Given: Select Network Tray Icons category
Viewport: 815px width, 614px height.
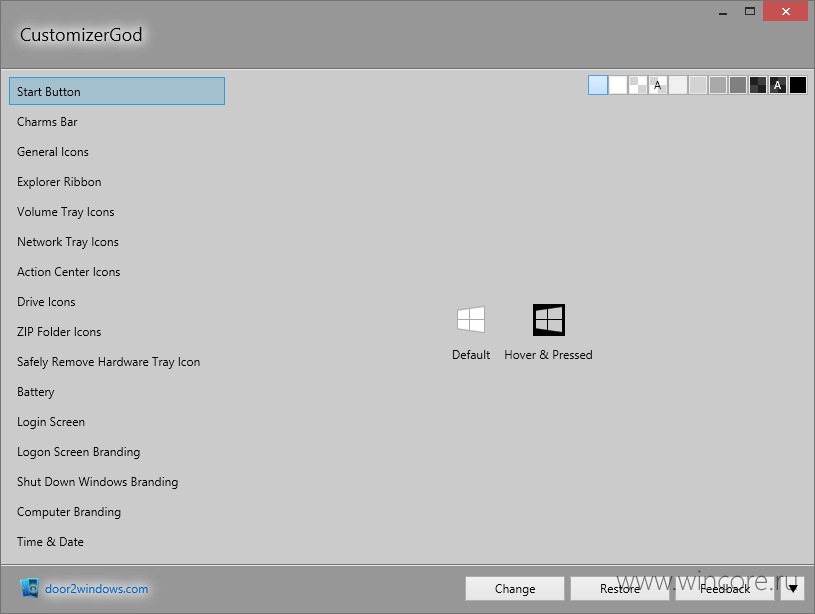Looking at the screenshot, I should (x=117, y=242).
